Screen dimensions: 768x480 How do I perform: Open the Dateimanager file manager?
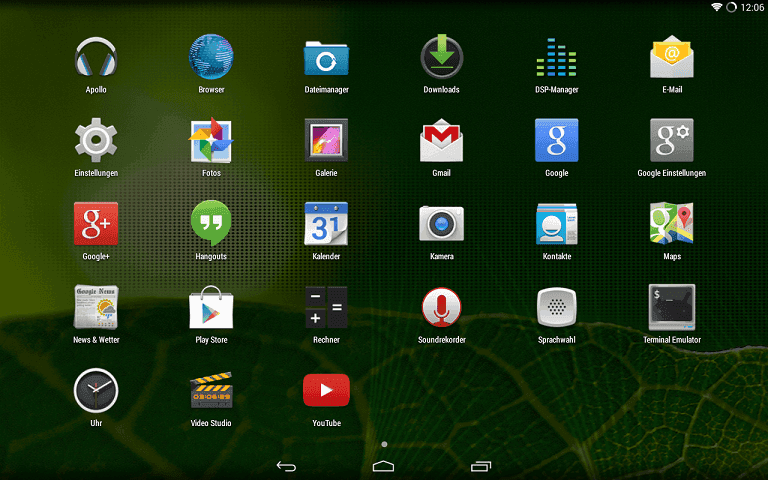[x=326, y=58]
